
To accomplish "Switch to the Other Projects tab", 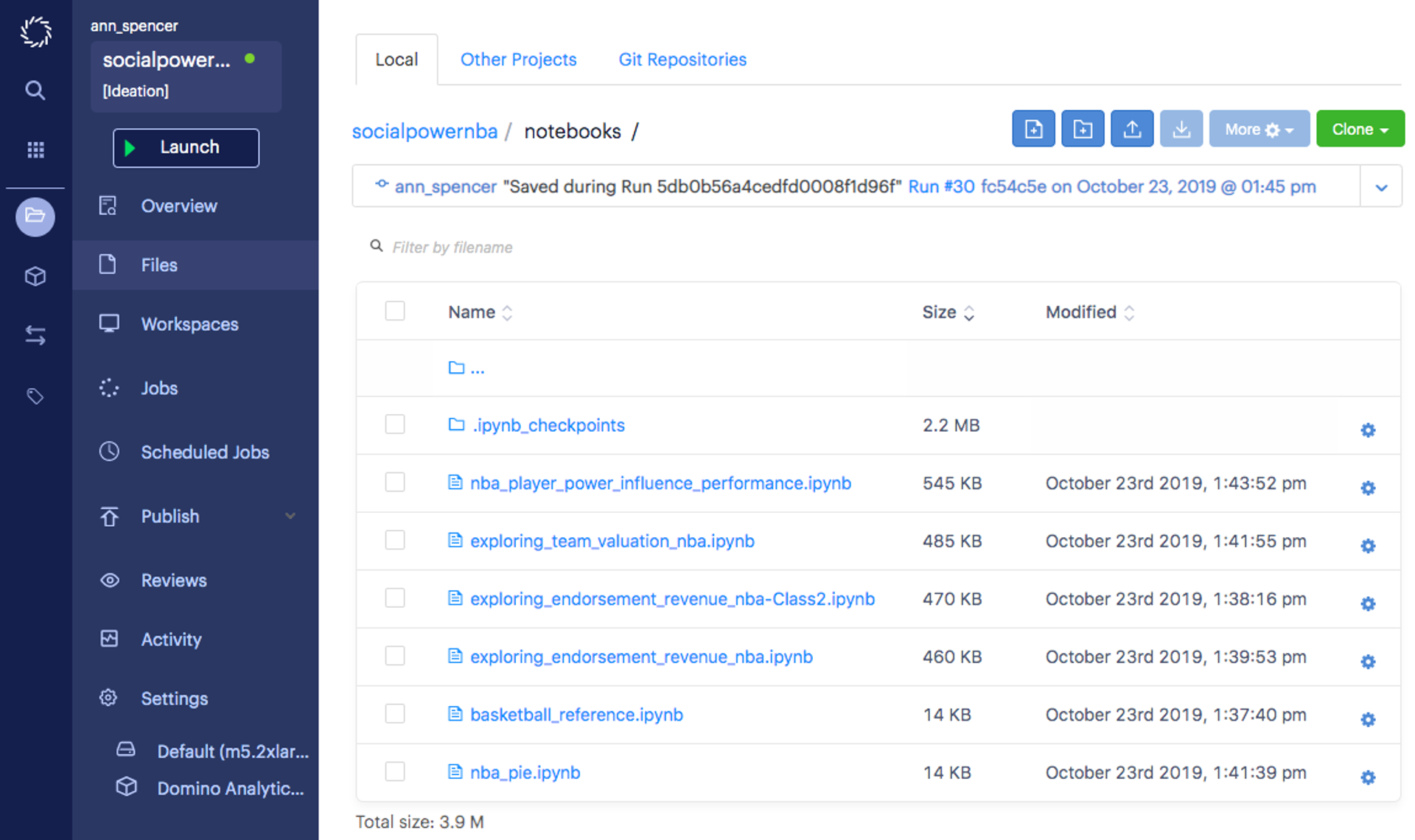I will [x=518, y=60].
